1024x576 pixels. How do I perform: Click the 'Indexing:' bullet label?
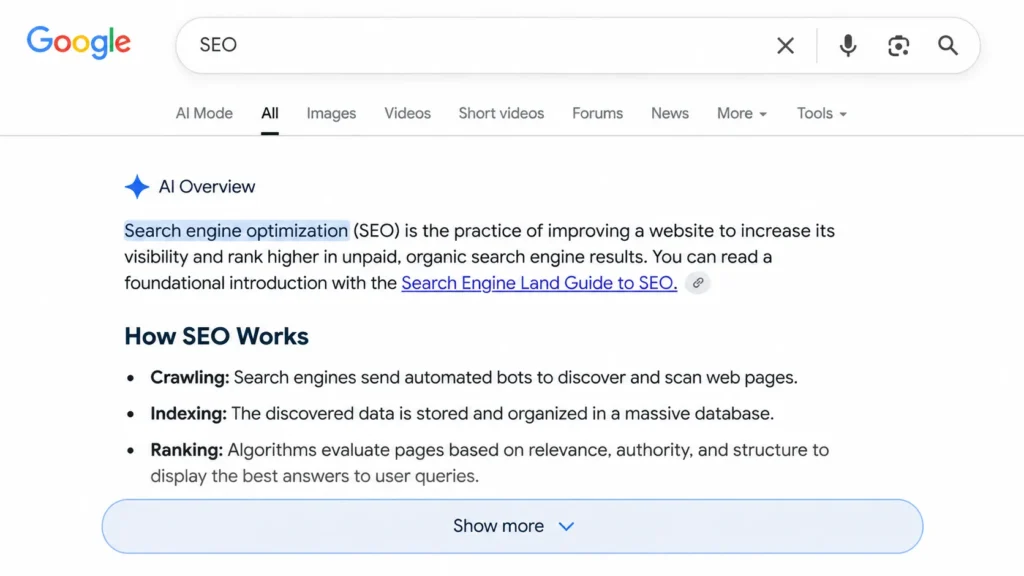(188, 413)
